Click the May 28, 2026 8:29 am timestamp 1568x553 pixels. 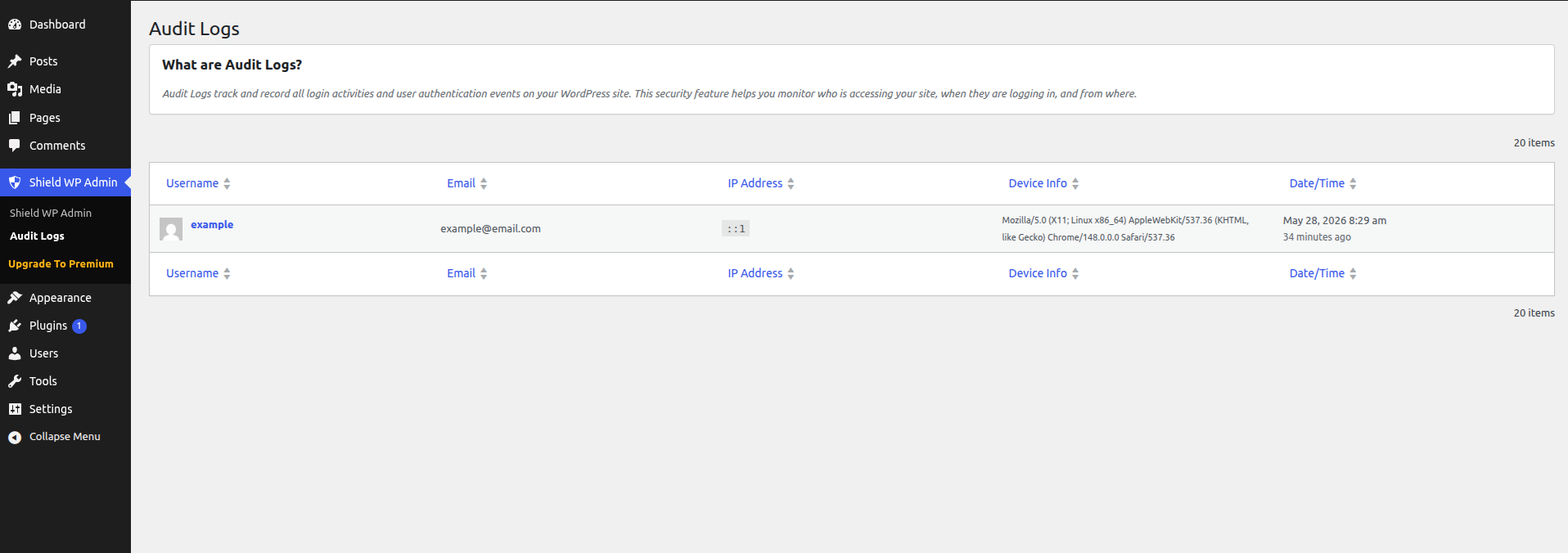pyautogui.click(x=1335, y=220)
